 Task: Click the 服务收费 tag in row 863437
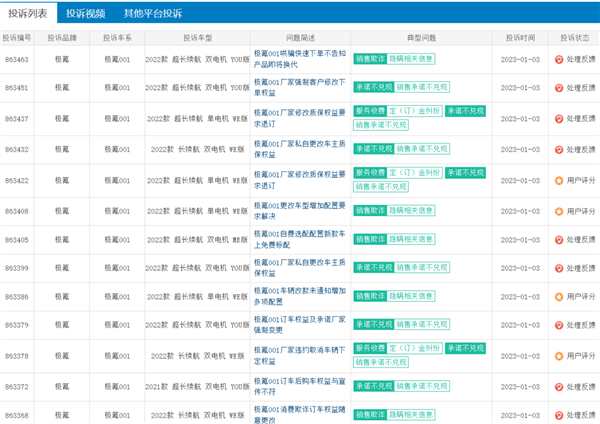coord(370,111)
